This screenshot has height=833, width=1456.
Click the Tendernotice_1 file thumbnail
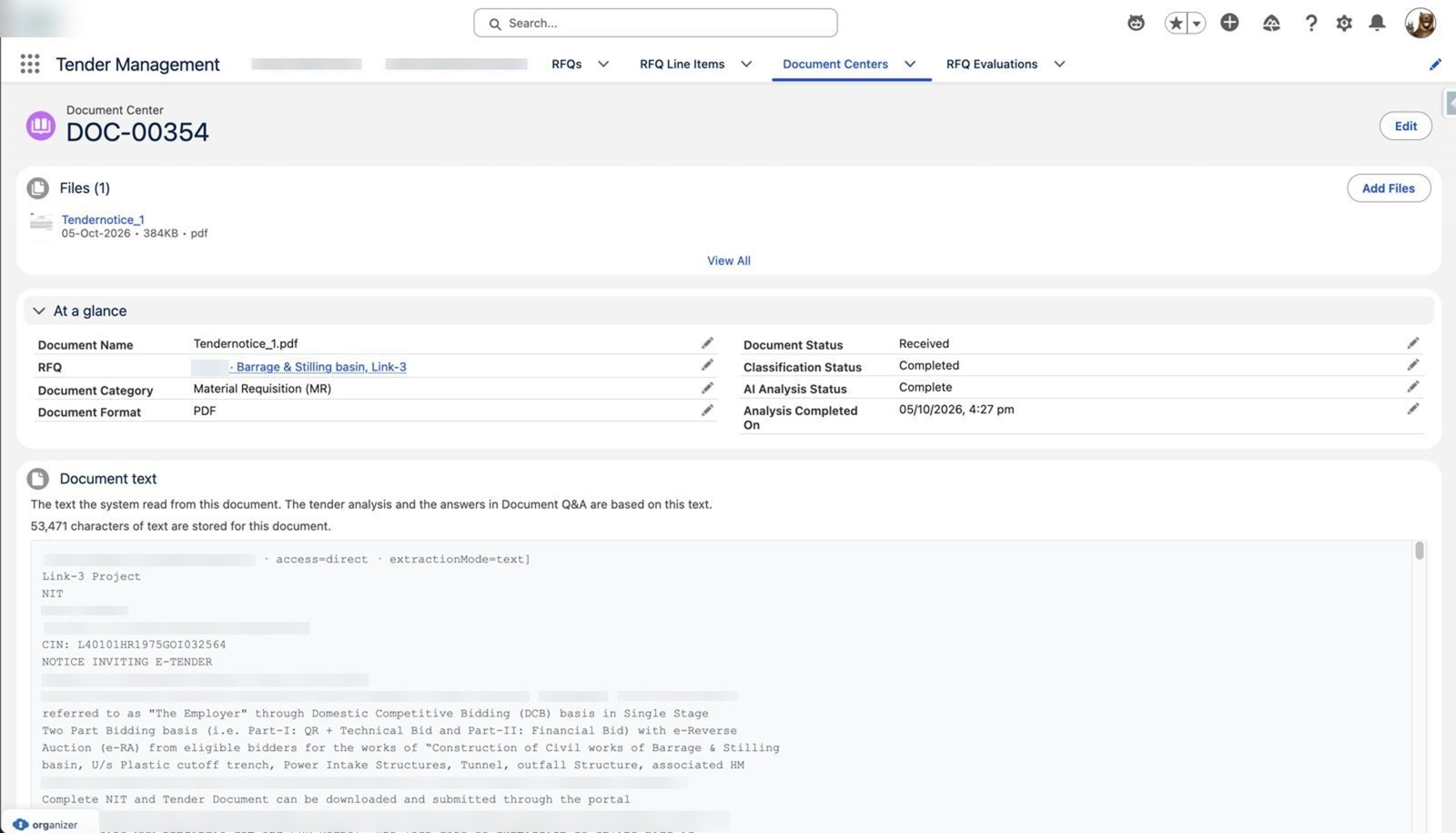41,224
